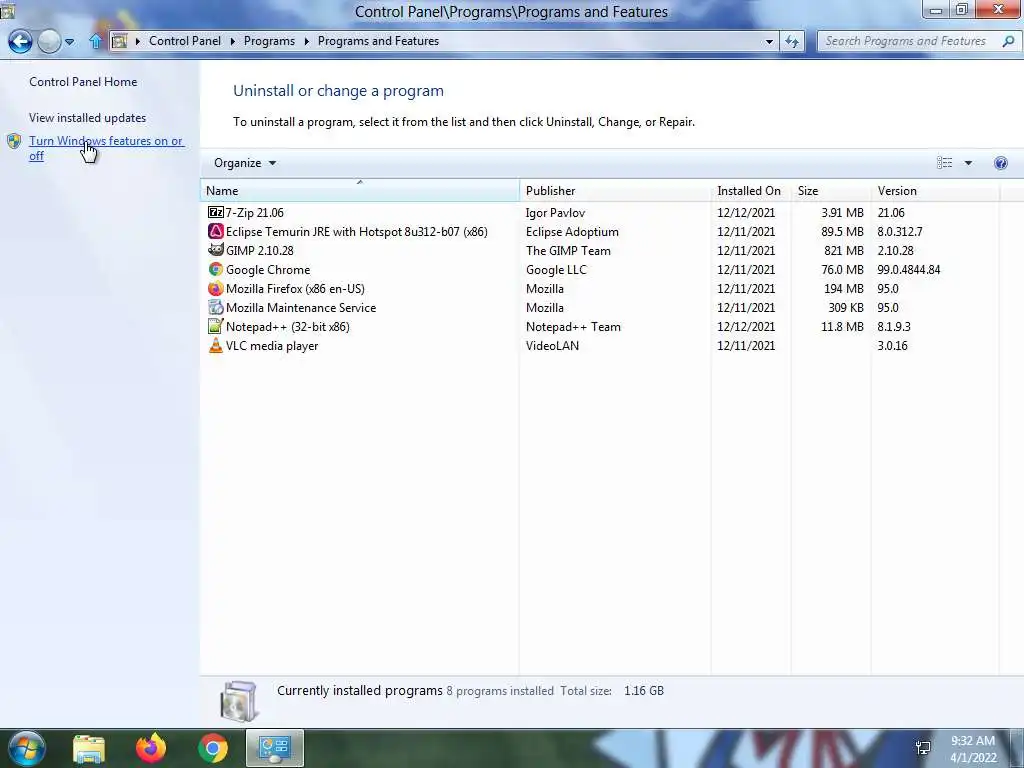This screenshot has height=768, width=1024.
Task: Click the GIMP mascot icon
Action: click(216, 250)
